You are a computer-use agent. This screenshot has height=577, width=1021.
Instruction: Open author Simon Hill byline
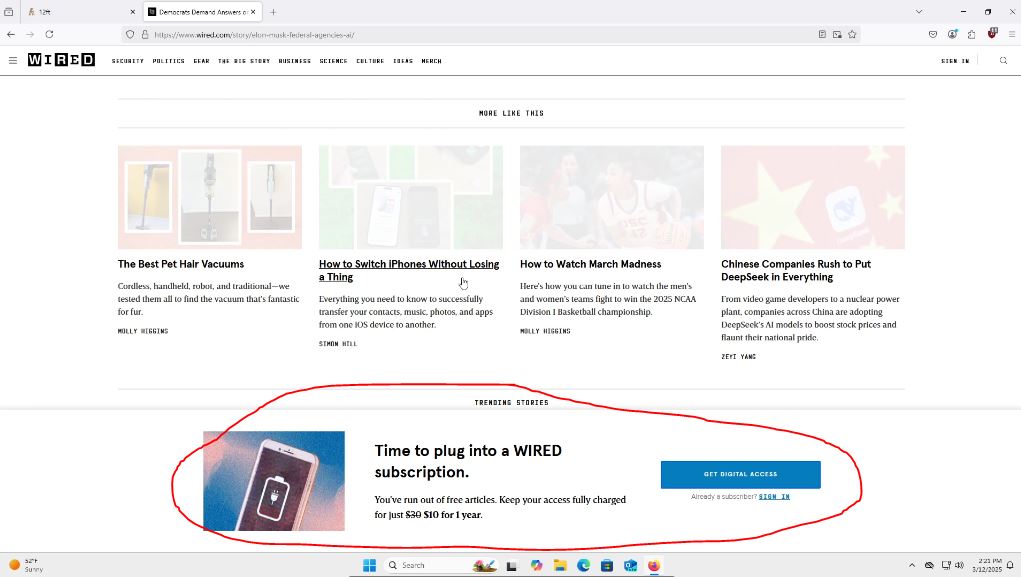338,343
